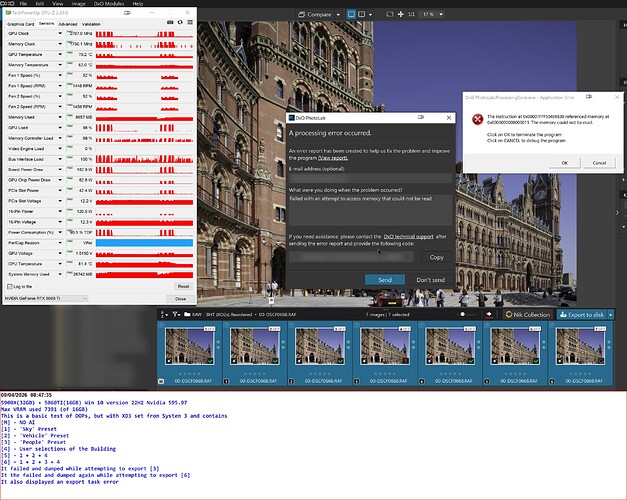Switch to the Advanced tab in GPU-Z

click(68, 22)
